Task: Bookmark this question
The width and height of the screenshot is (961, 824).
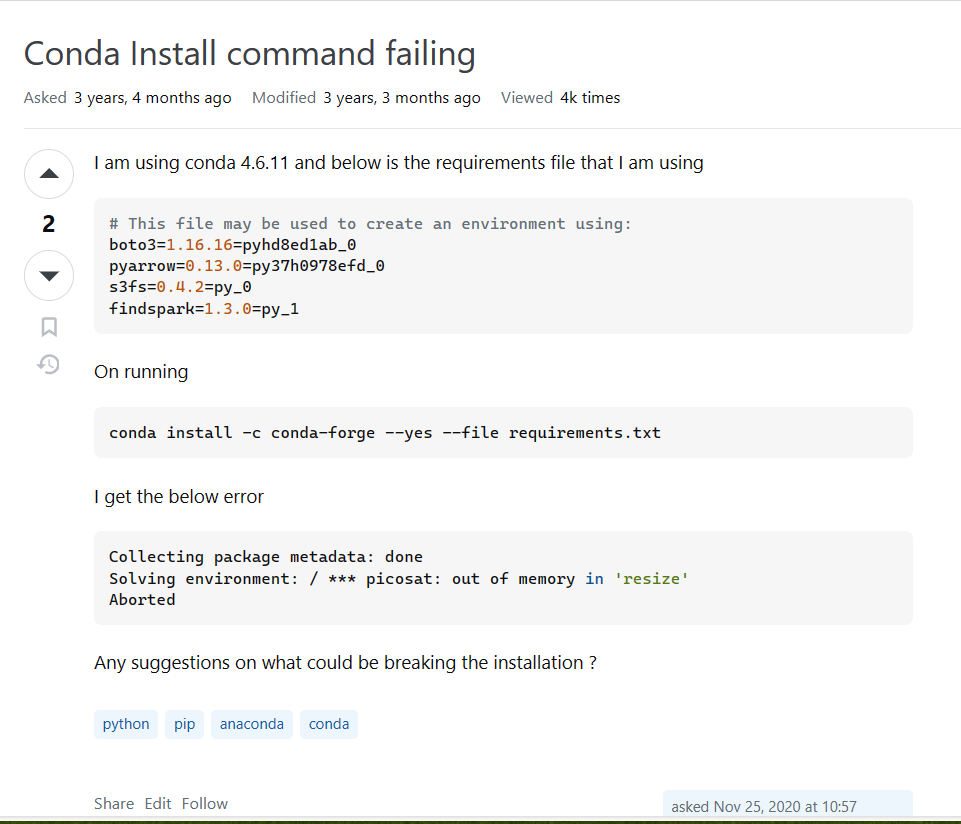Action: pos(49,327)
